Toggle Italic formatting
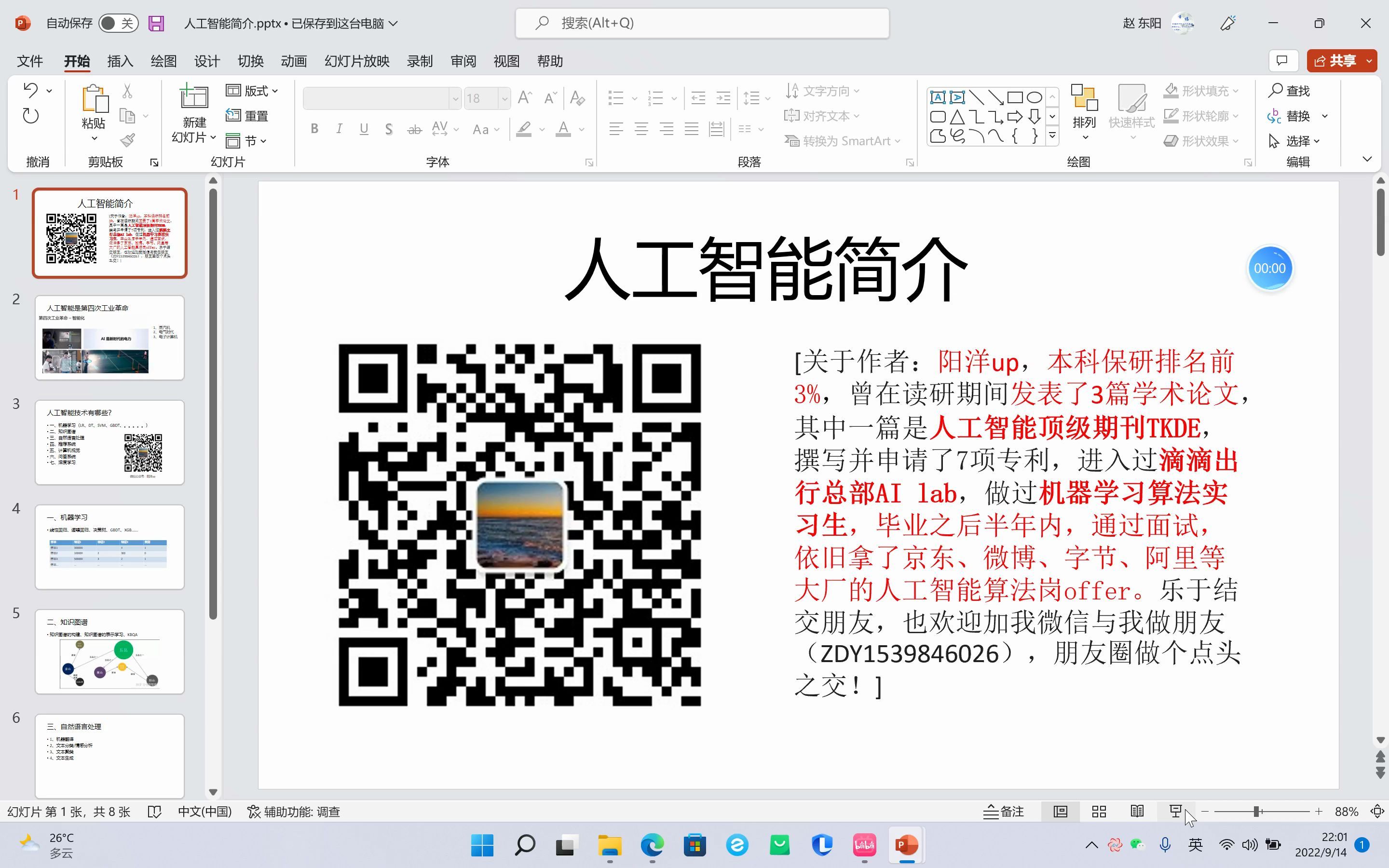 [339, 129]
